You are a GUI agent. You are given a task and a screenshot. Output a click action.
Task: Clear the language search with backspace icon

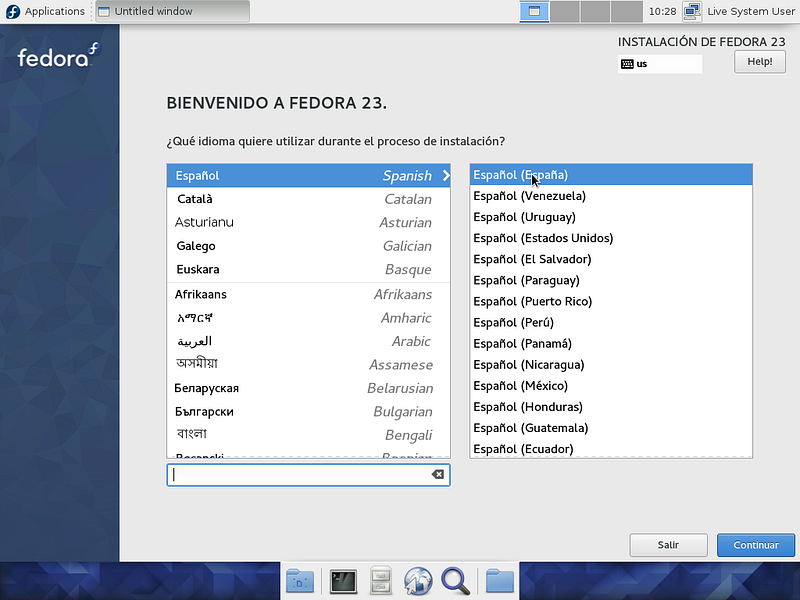(437, 475)
